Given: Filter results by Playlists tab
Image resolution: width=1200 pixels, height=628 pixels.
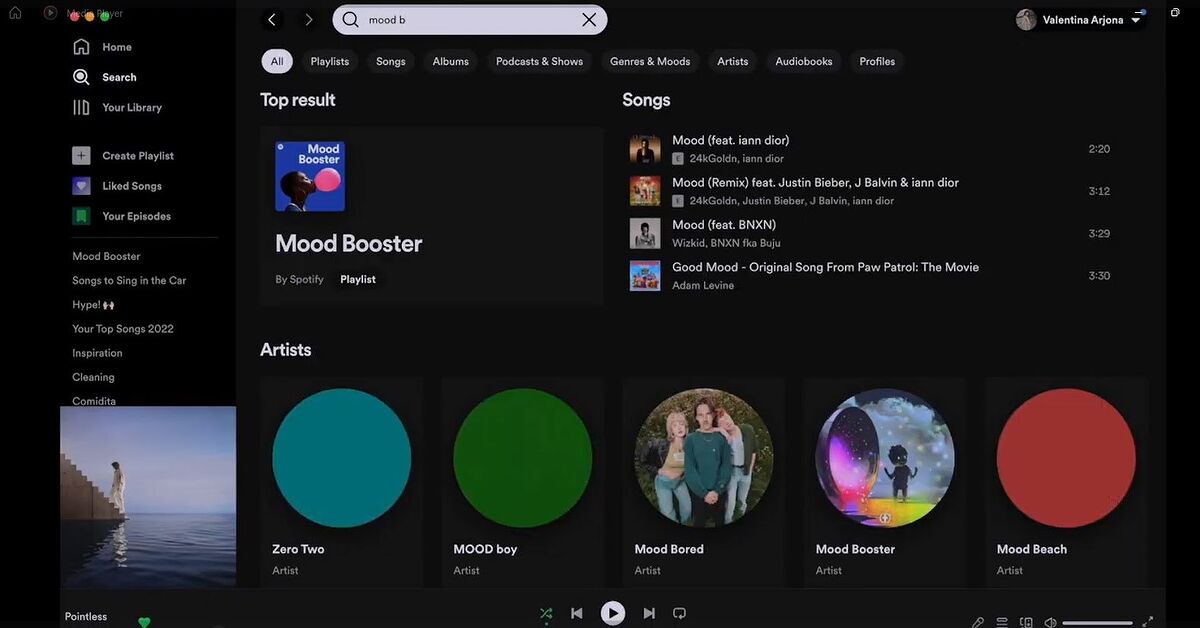Looking at the screenshot, I should click(329, 61).
